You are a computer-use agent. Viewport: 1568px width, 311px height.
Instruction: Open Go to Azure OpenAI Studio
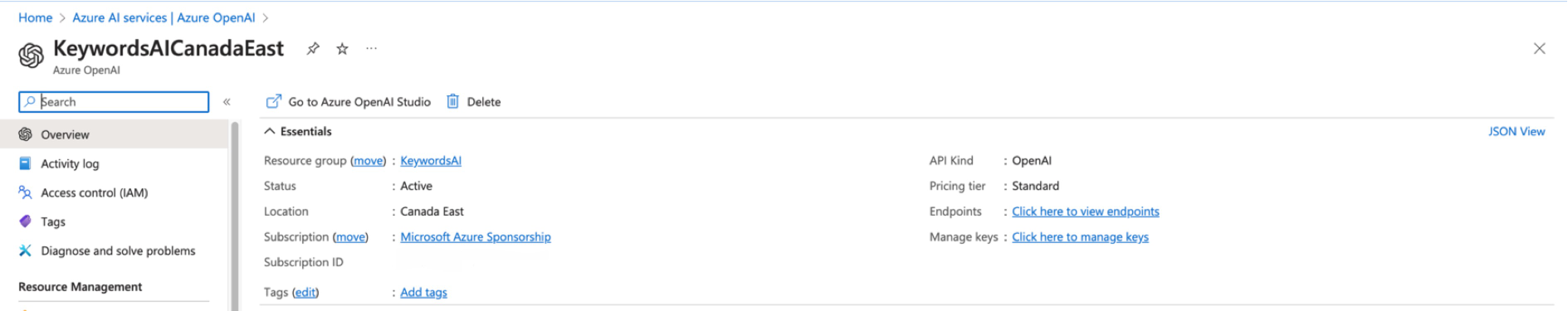[349, 102]
